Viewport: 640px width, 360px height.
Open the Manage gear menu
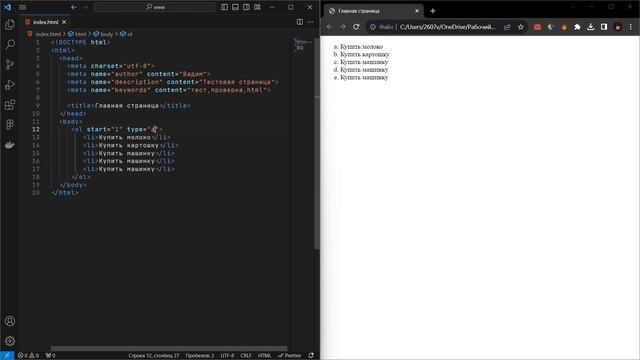[x=10, y=341]
